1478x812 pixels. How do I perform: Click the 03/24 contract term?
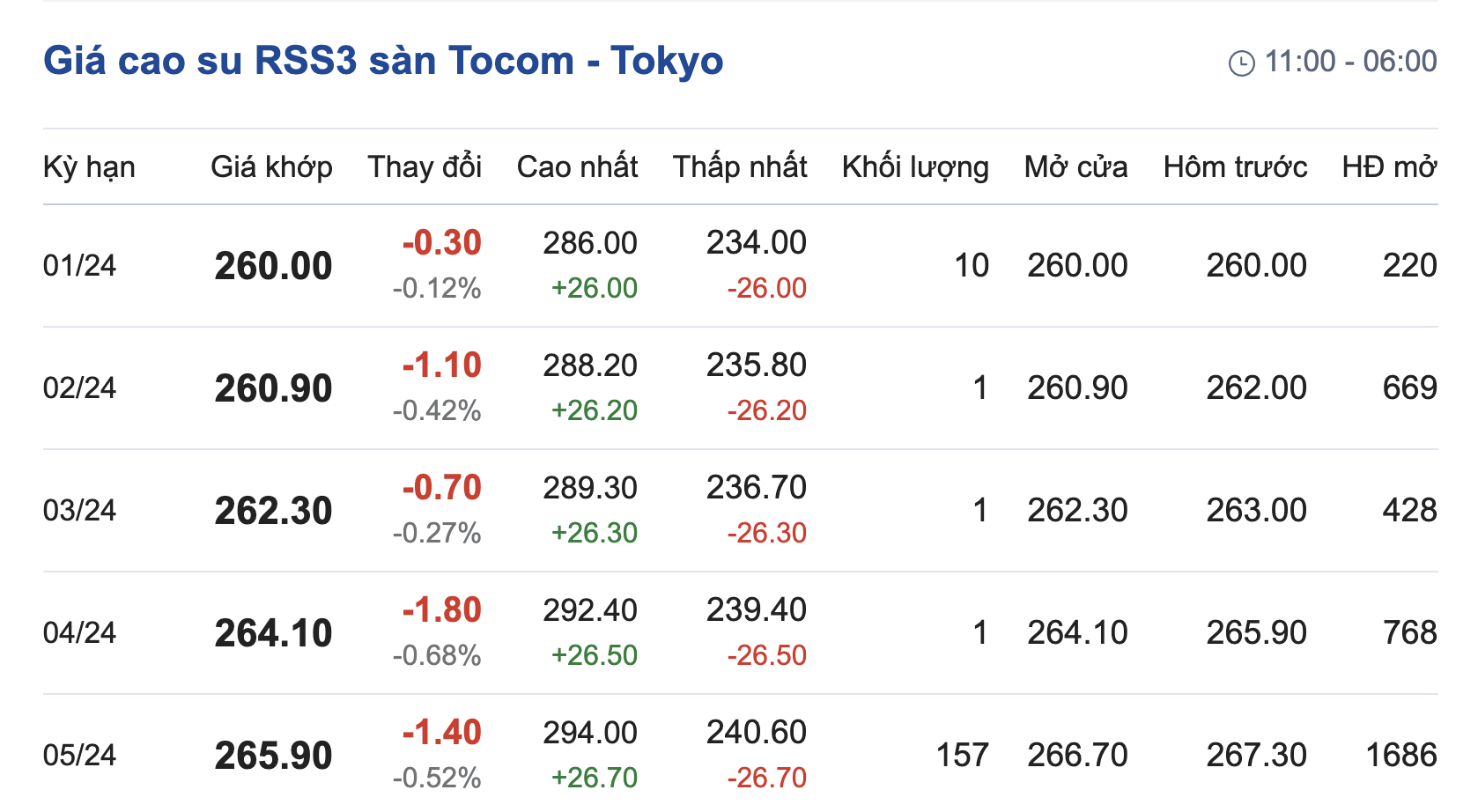79,510
